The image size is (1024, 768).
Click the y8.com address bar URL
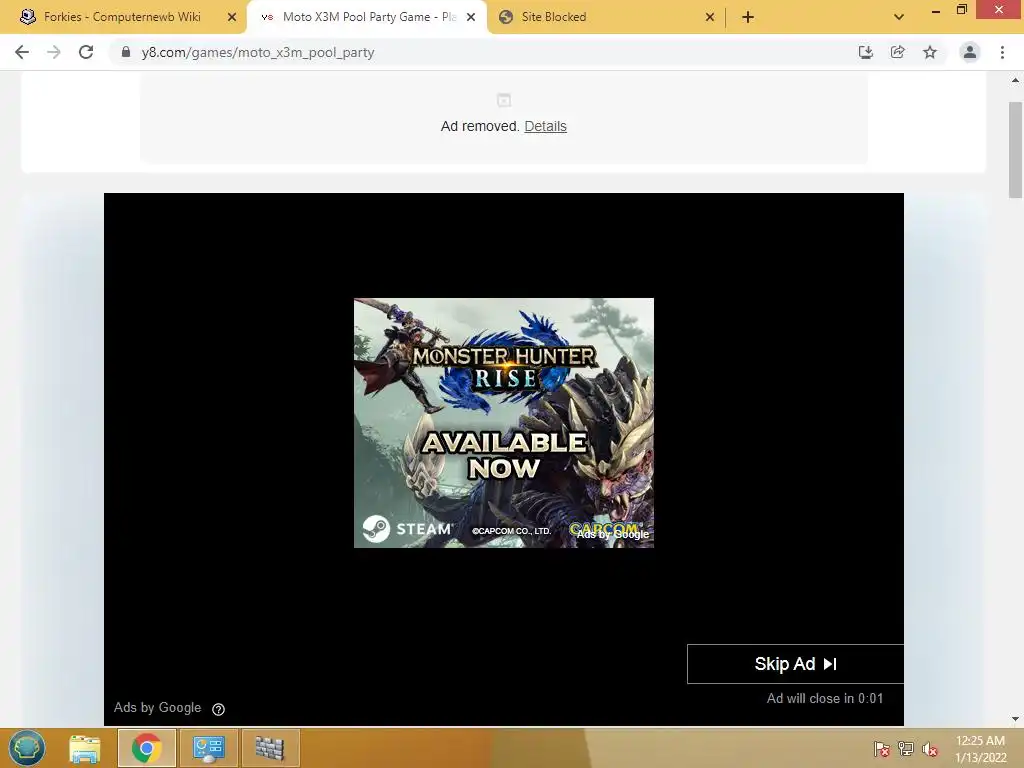258,52
